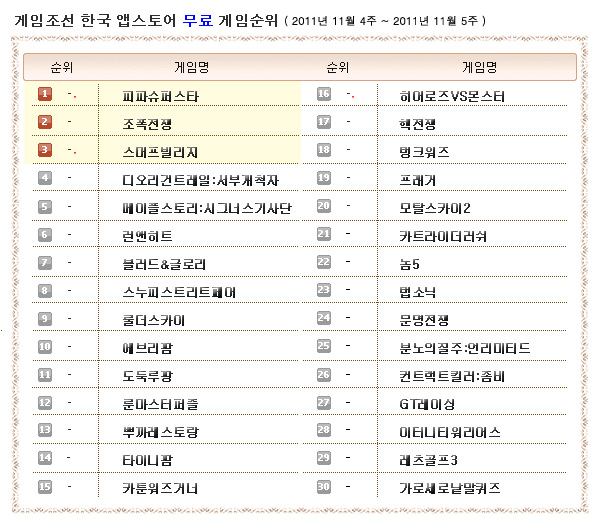Viewport: 600px width, 525px height.
Task: Select the rank 30 badge
Action: coord(324,487)
